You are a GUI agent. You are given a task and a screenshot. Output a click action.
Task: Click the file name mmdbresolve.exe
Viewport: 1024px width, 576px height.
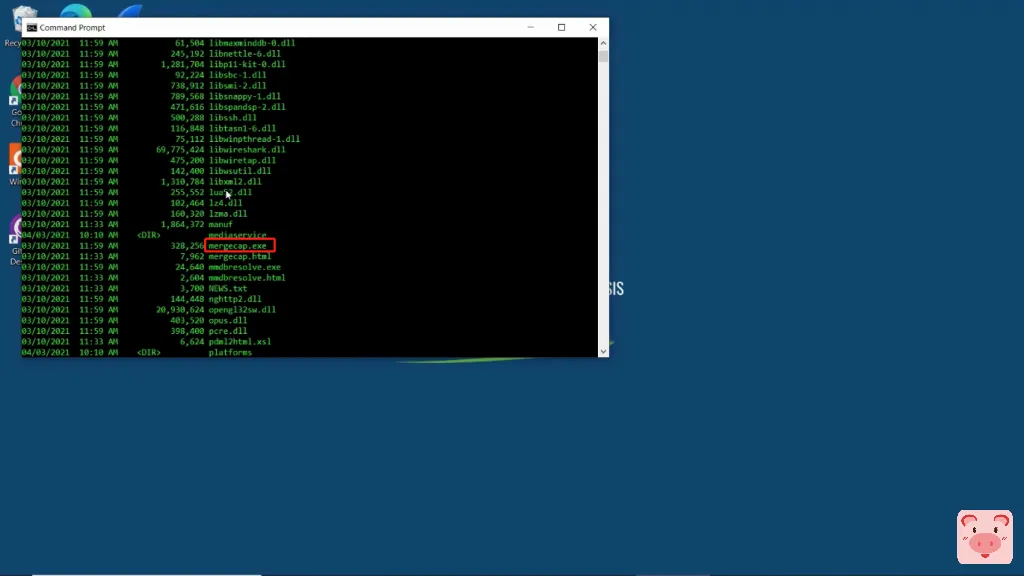pos(244,267)
